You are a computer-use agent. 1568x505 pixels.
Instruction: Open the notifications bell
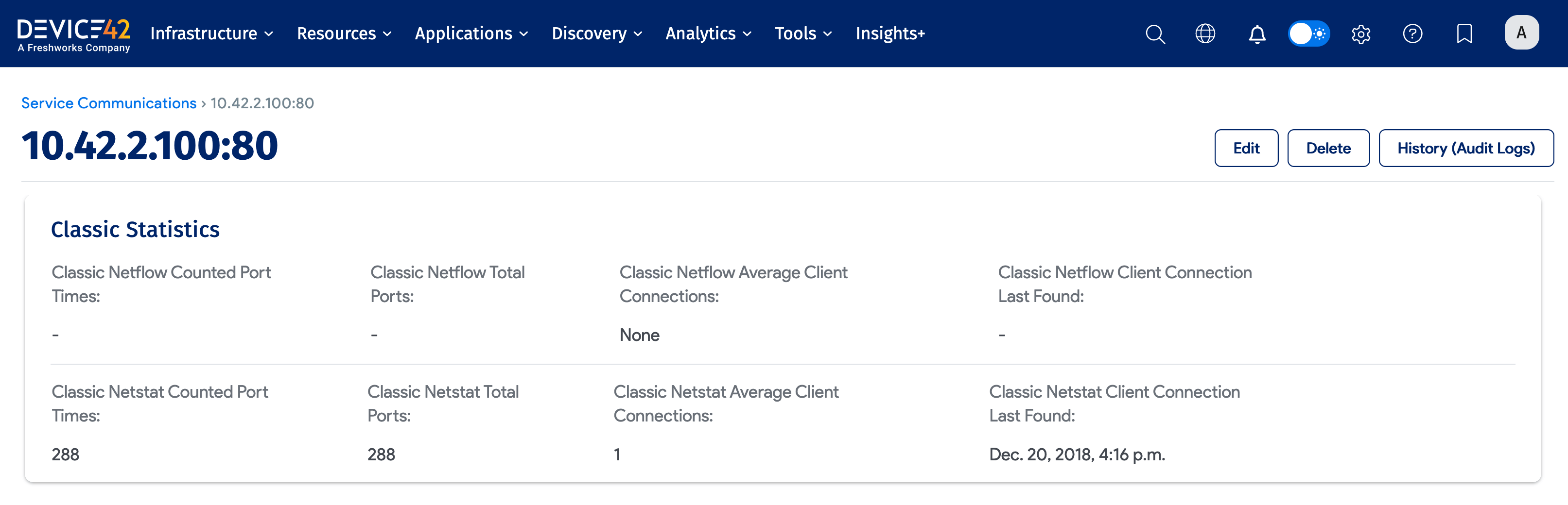pyautogui.click(x=1256, y=34)
